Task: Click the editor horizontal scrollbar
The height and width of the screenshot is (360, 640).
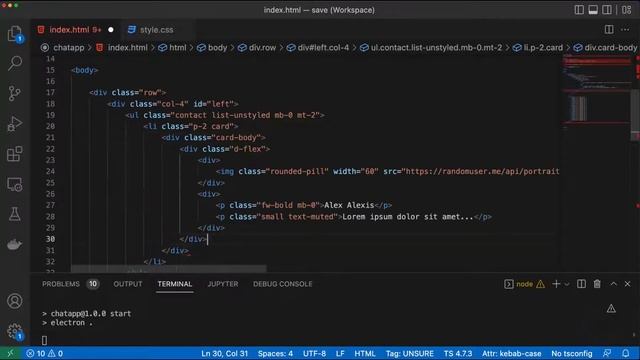Action: (x=169, y=269)
